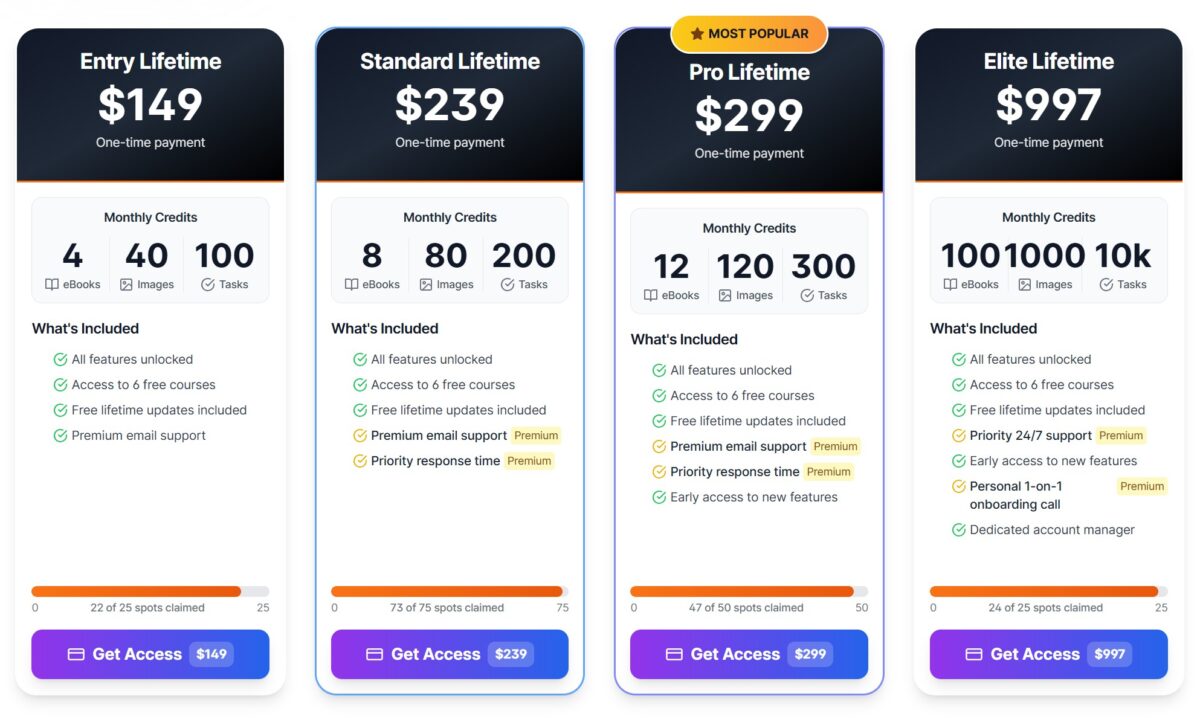Click Images icon in Pro Lifetime credits
The height and width of the screenshot is (722, 1200).
point(726,296)
